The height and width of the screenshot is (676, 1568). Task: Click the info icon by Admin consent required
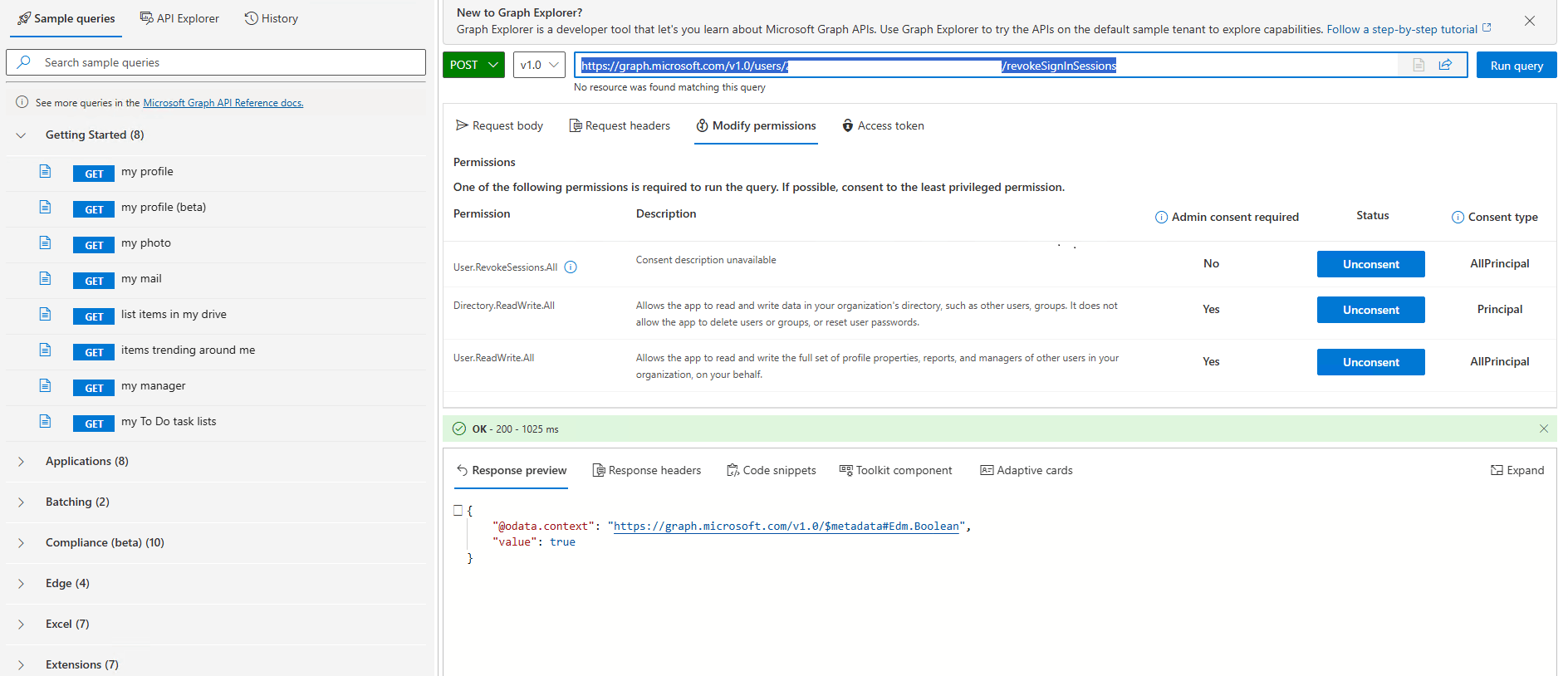(1161, 218)
